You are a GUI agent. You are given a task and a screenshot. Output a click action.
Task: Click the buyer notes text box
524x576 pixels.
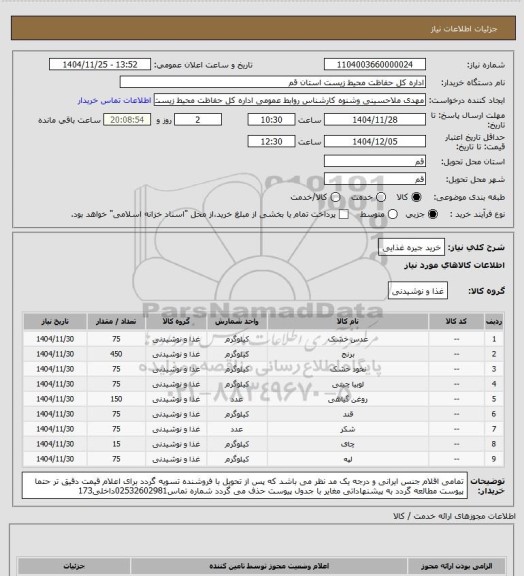tap(245, 486)
